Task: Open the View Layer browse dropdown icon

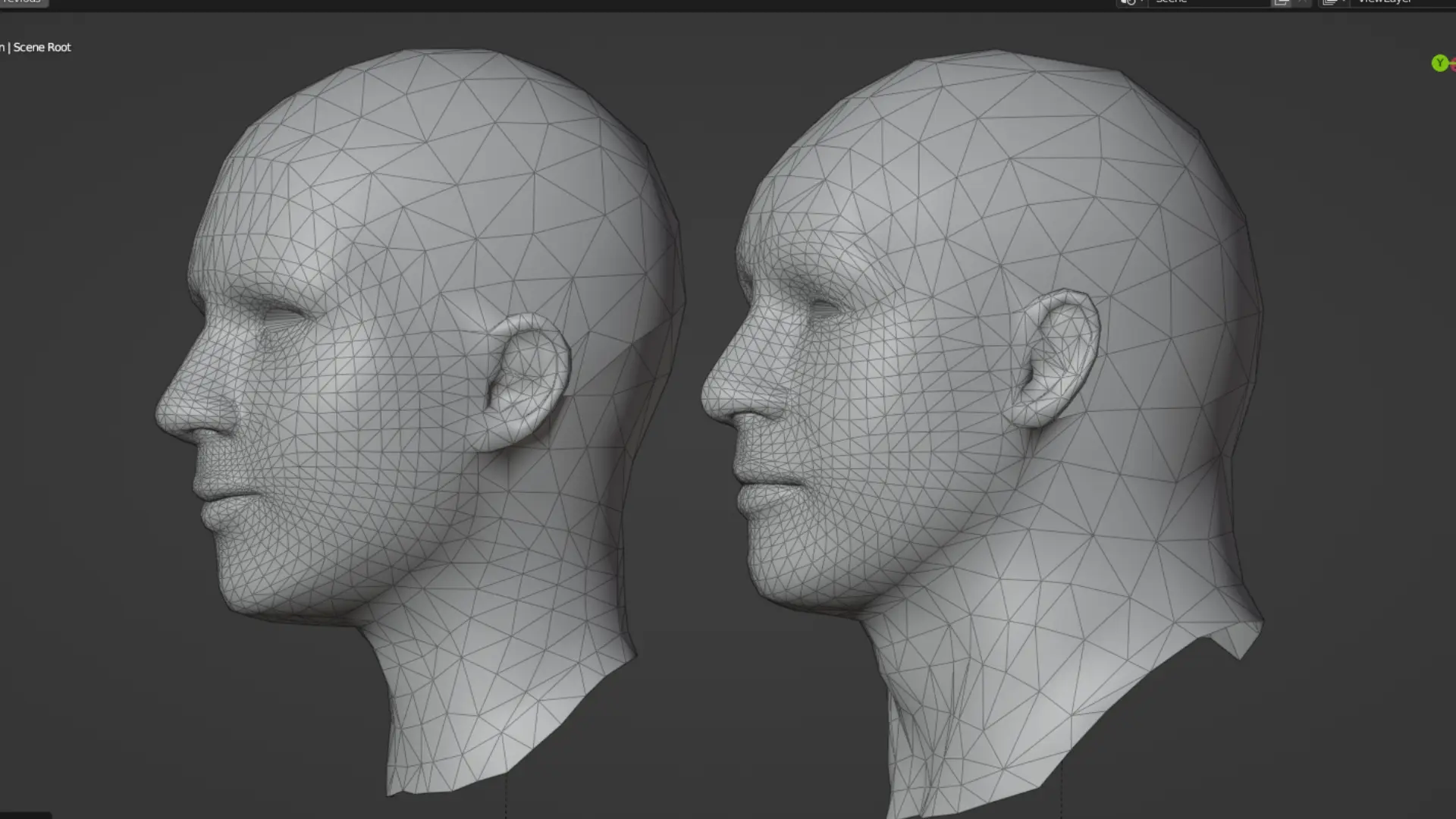Action: click(1334, 2)
